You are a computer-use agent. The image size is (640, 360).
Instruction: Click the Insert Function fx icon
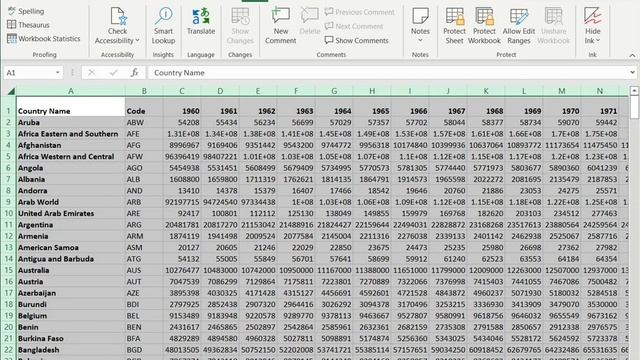coord(134,73)
